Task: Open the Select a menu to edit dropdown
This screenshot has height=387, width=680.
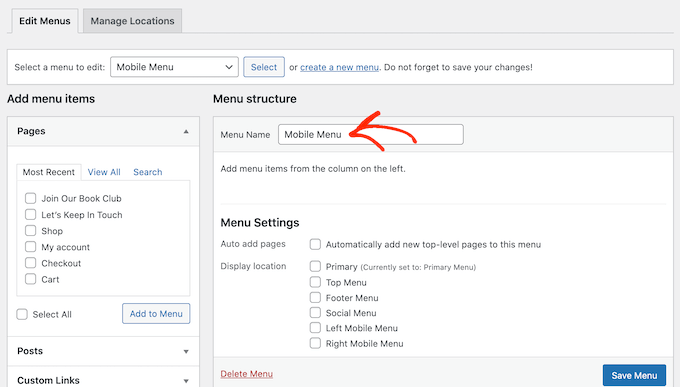Action: [174, 67]
